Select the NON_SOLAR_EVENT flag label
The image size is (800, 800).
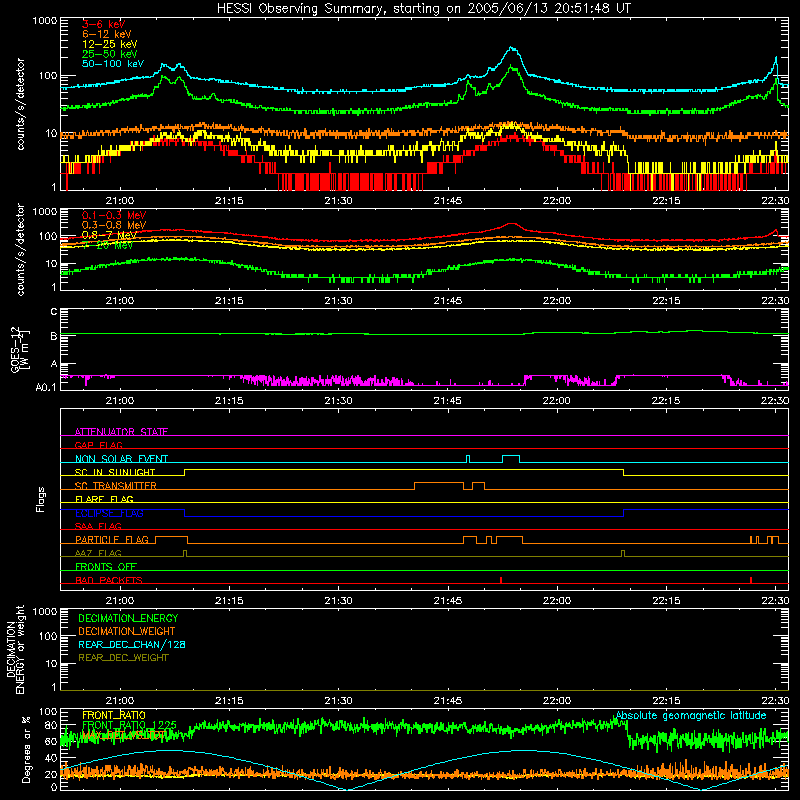(x=121, y=459)
